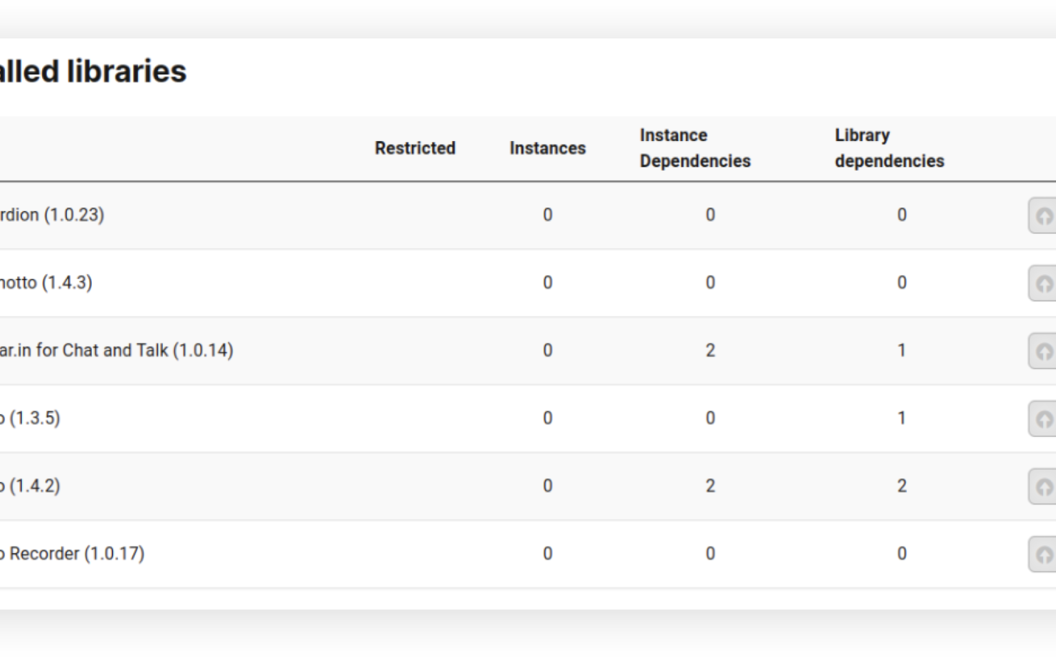This screenshot has height=657, width=1056.
Task: Click upgrade icon in the 1.3.5 library row
Action: coord(1043,419)
